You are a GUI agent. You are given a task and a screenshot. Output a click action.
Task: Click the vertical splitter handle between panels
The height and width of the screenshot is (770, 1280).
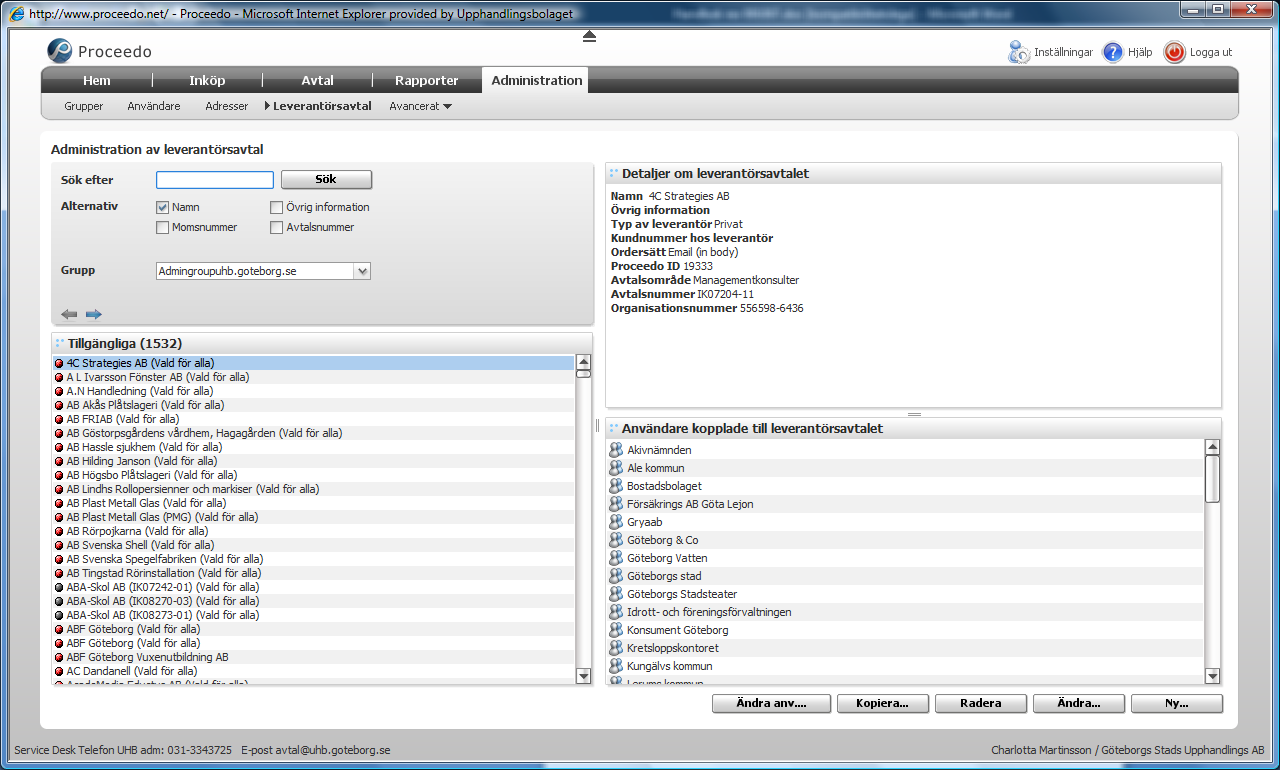tap(597, 425)
